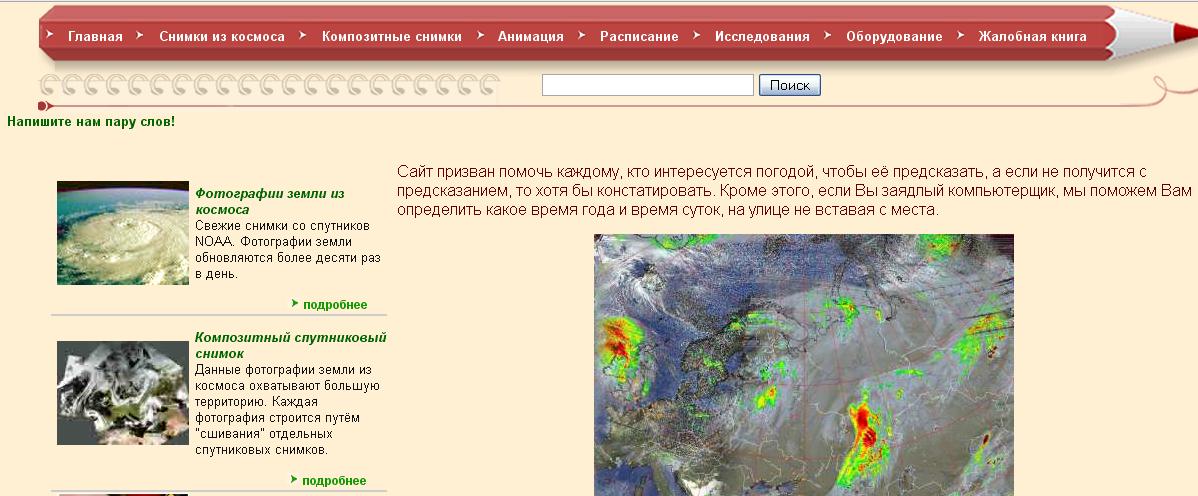Click the arrow icon before Снимки из космоса
This screenshot has height=496, width=1198.
tap(139, 34)
